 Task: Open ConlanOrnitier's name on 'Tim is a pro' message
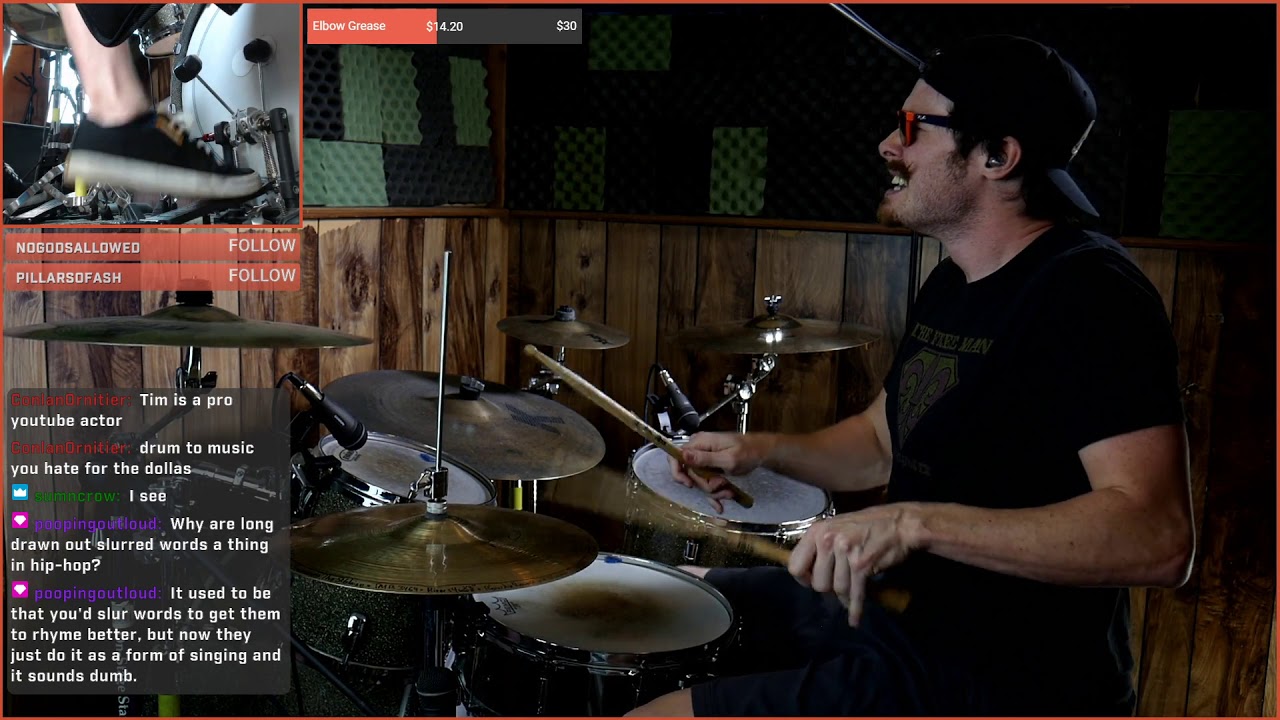[71, 400]
